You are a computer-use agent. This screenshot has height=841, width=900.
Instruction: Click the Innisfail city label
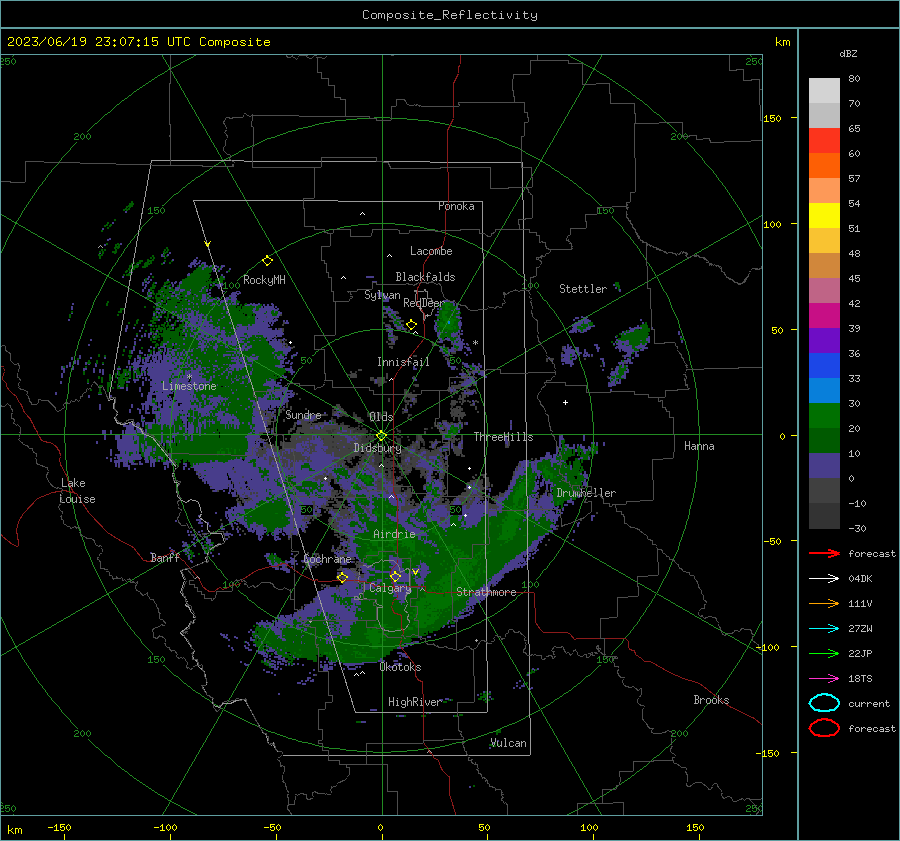pos(403,362)
